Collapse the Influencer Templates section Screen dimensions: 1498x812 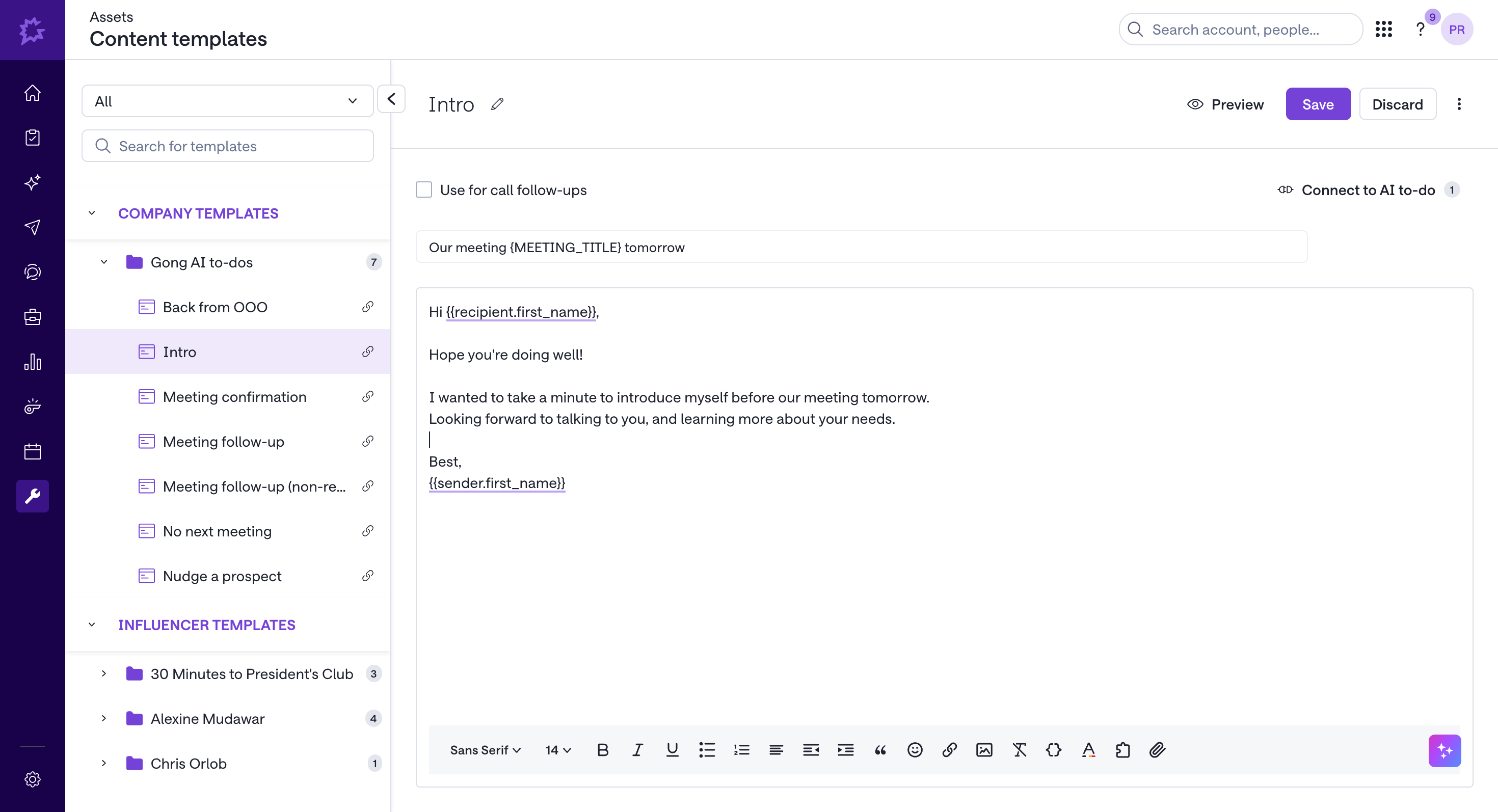pos(92,625)
